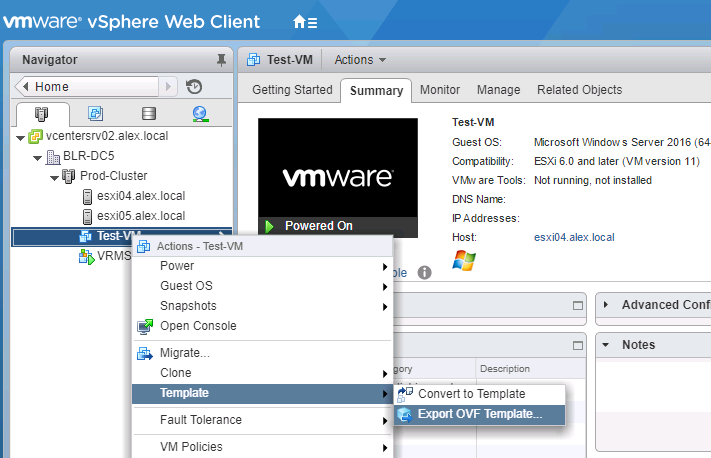Viewport: 711px width, 458px height.
Task: Select esxi05.alex.local in the tree
Action: [141, 216]
